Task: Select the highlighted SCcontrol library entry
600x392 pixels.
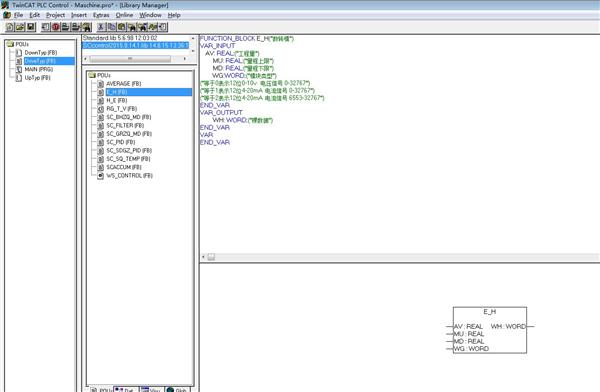Action: point(136,45)
